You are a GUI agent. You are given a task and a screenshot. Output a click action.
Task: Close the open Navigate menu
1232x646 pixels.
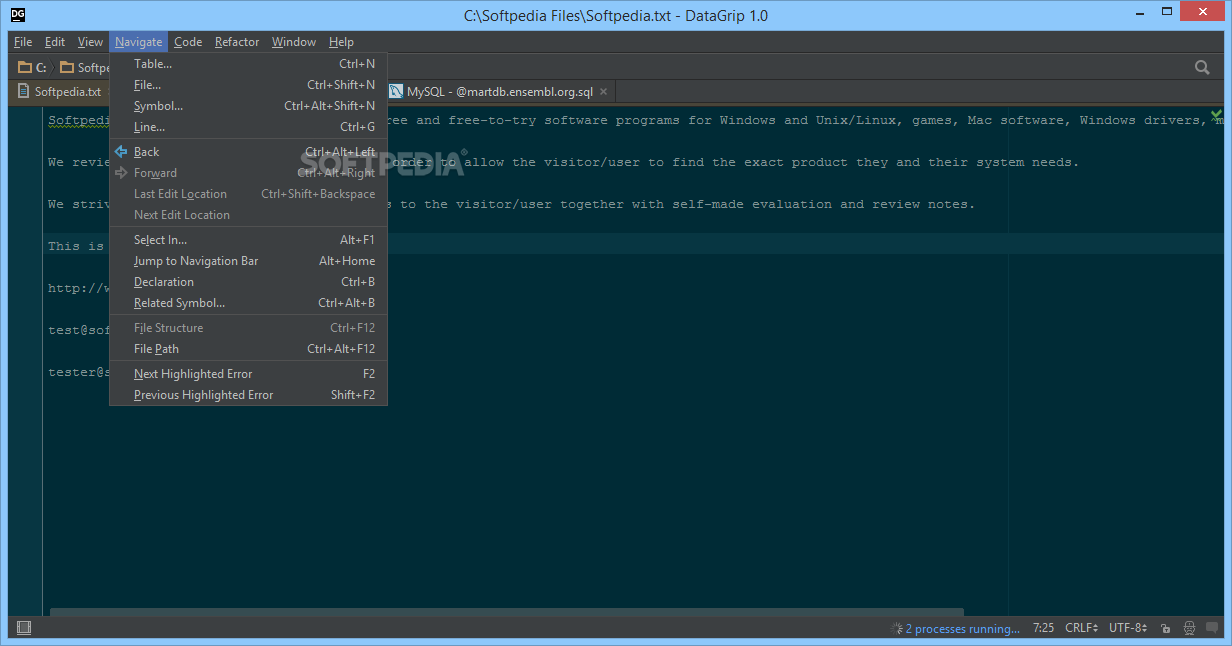point(138,42)
